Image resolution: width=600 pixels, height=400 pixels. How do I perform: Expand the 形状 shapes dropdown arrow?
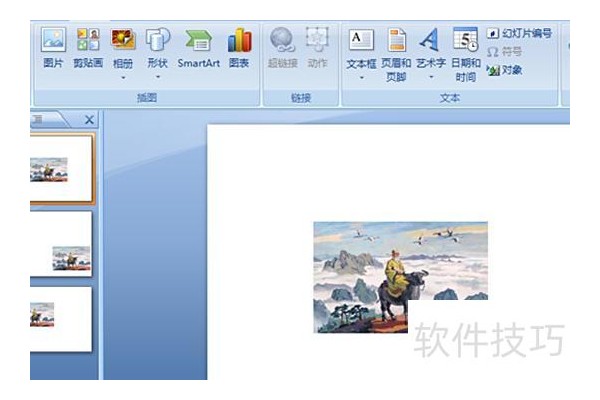point(158,77)
